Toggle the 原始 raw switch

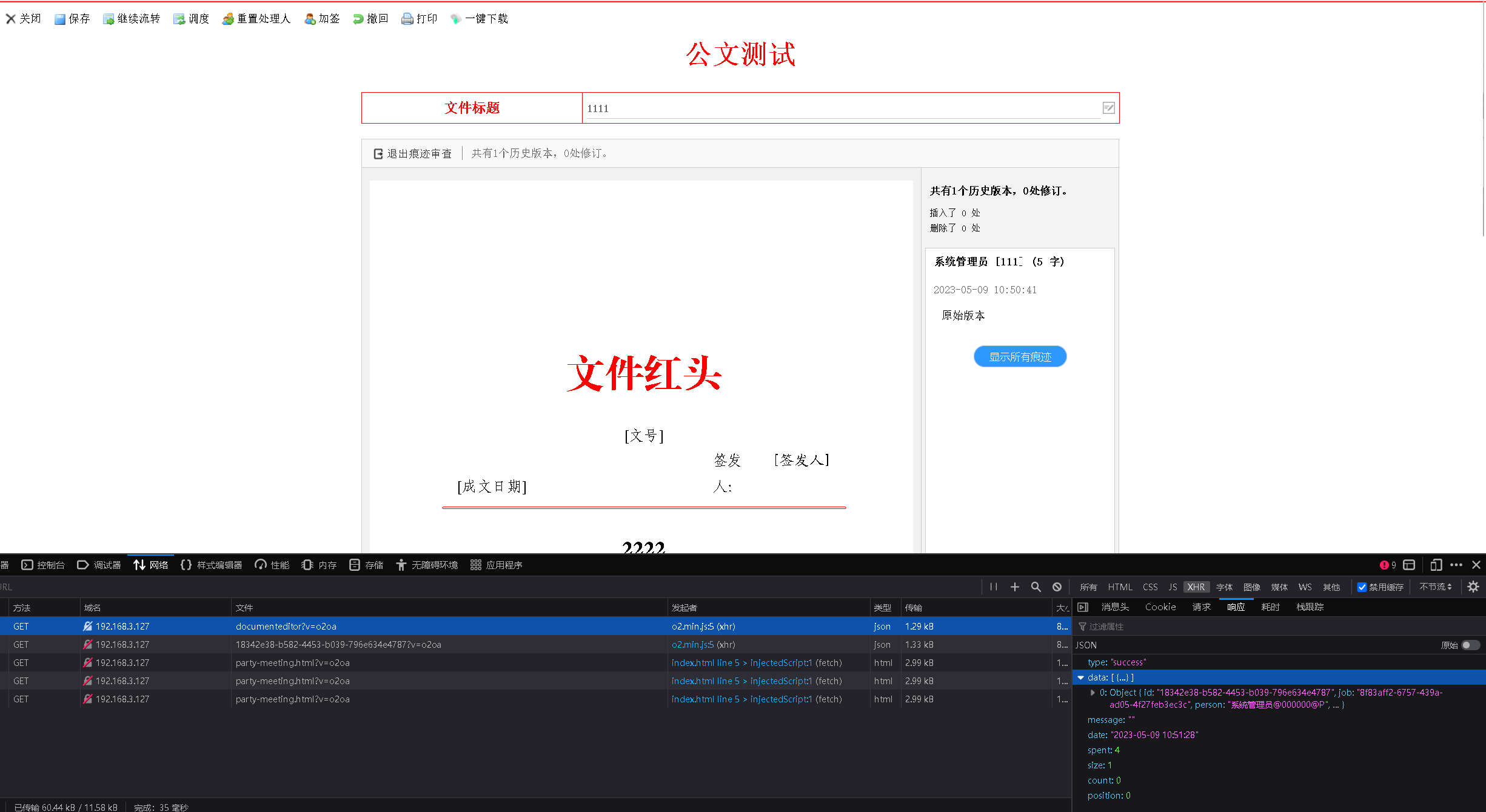[1470, 645]
